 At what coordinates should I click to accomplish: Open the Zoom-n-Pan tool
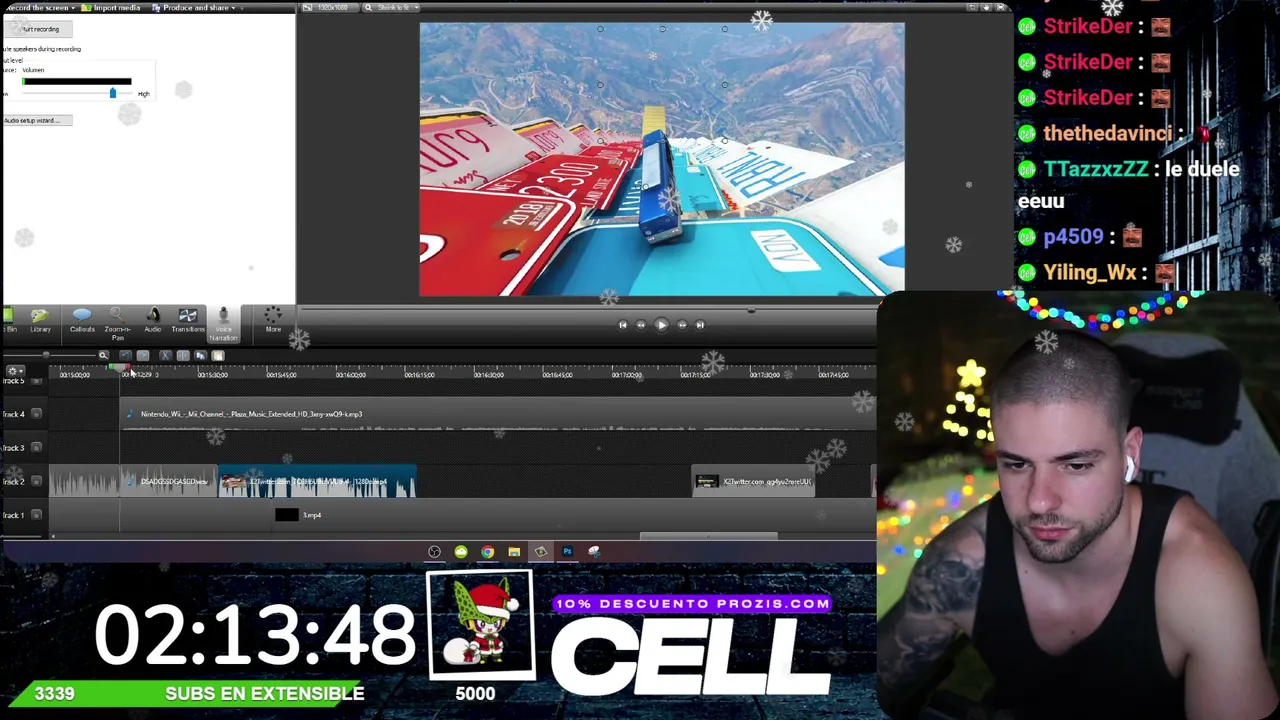[117, 323]
